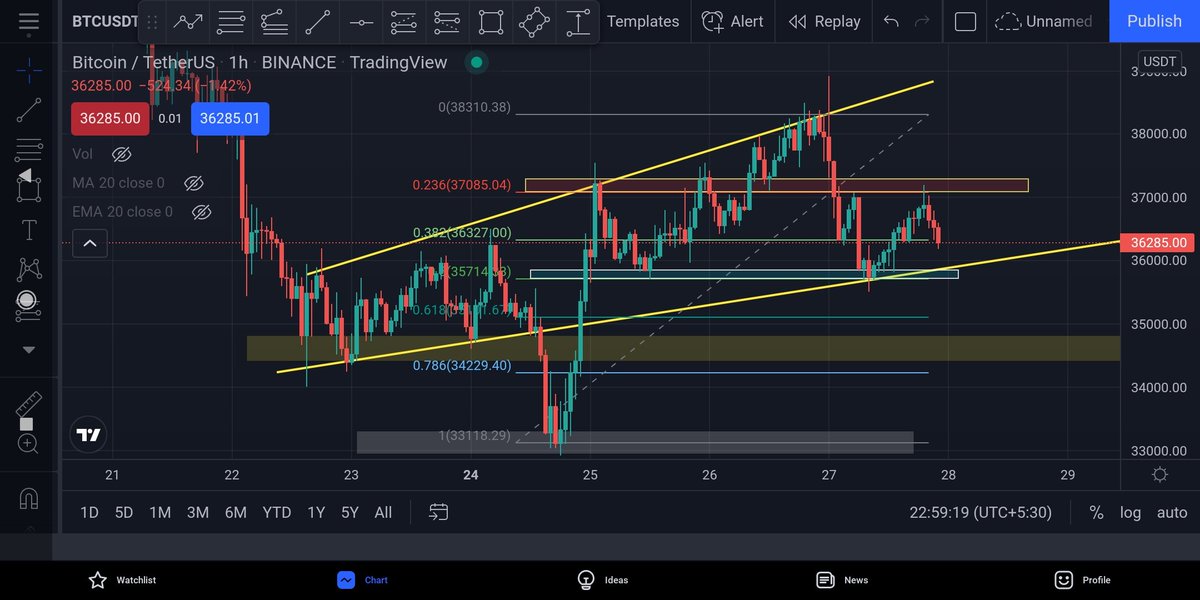Go to the News tab
The image size is (1200, 600).
click(x=842, y=579)
